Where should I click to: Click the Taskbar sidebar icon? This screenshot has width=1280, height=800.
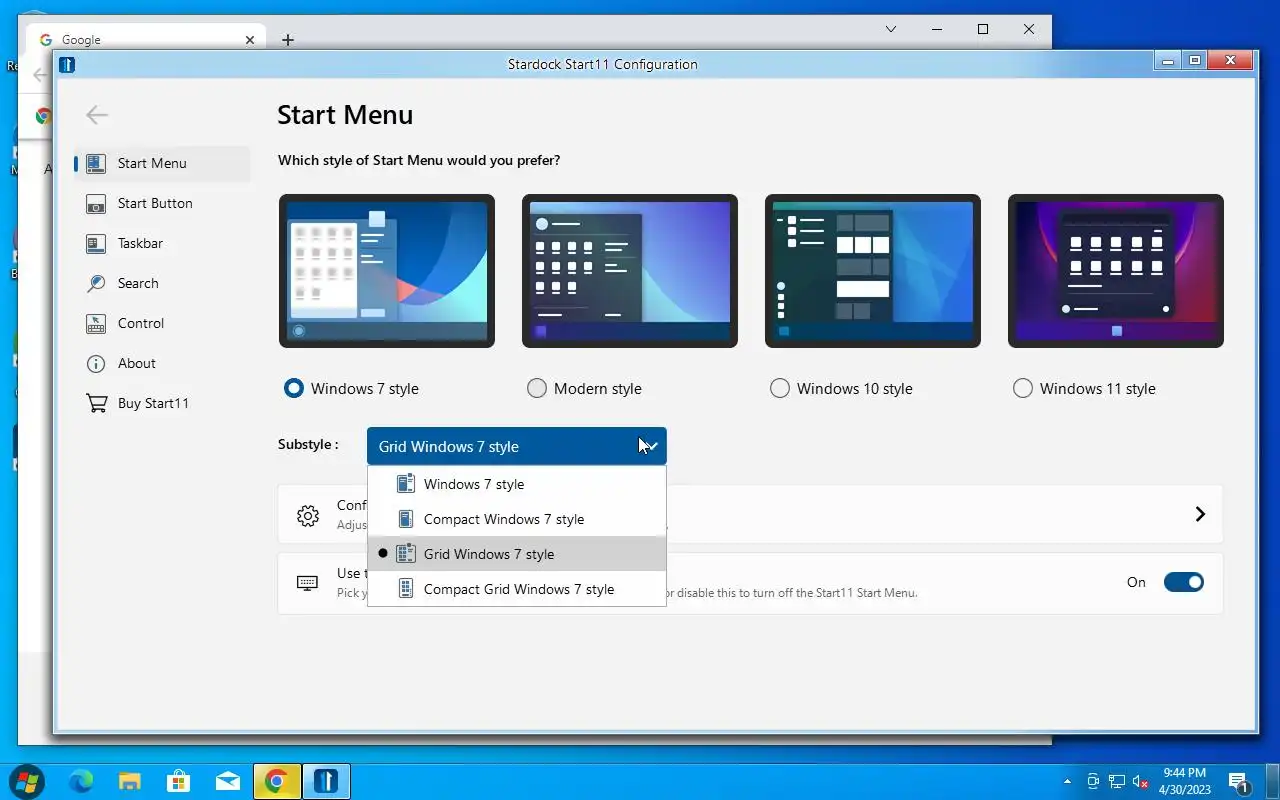click(96, 244)
